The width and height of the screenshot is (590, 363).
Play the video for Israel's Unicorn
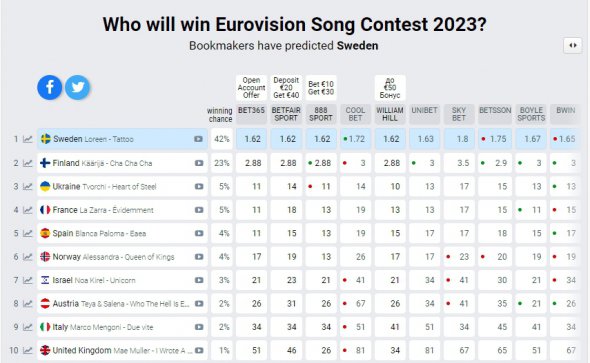click(x=199, y=280)
